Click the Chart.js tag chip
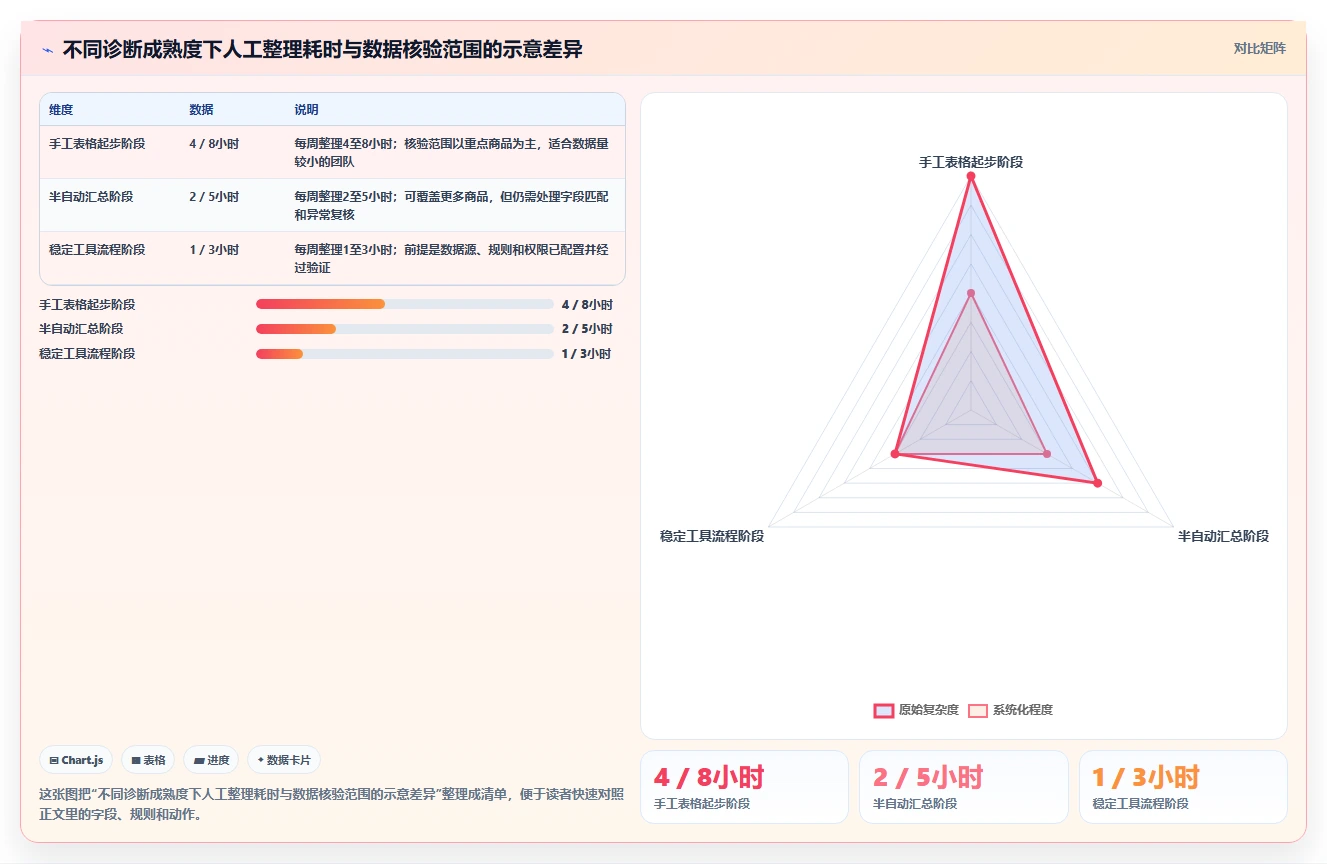 (77, 760)
